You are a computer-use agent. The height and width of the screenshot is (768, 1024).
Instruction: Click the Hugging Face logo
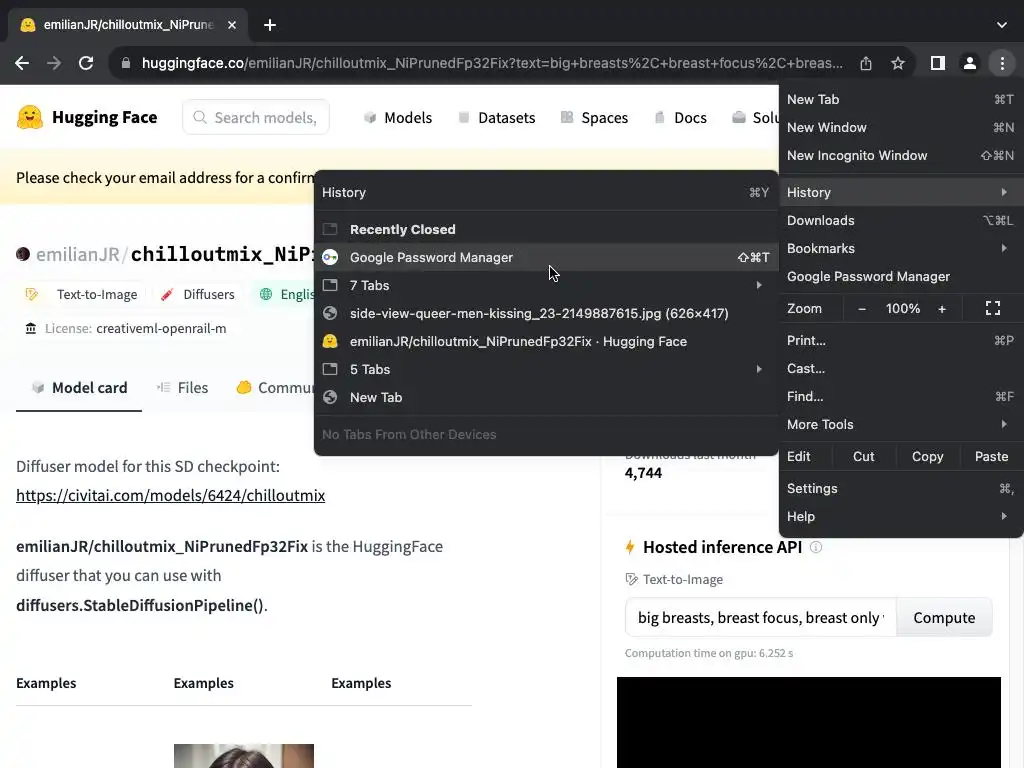click(x=87, y=118)
